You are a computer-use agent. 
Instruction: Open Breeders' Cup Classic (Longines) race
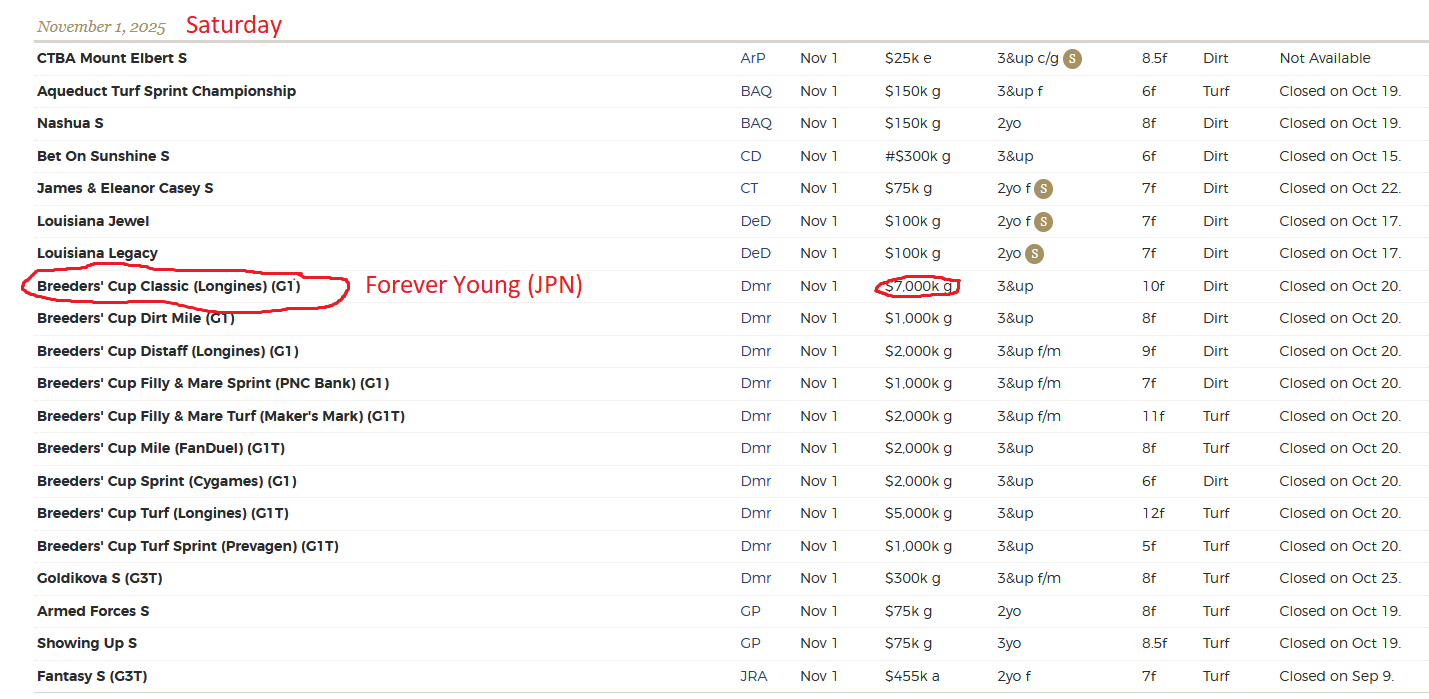pos(169,286)
